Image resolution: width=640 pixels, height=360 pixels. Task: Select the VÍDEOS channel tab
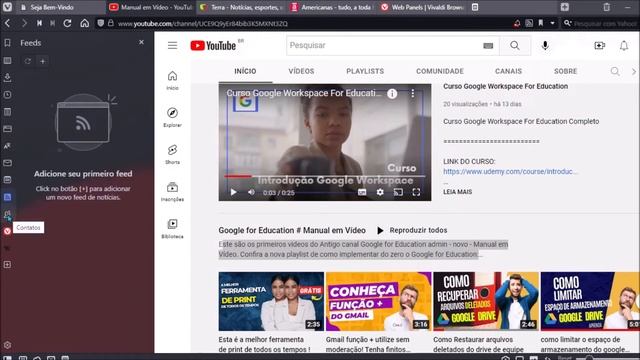tap(301, 71)
